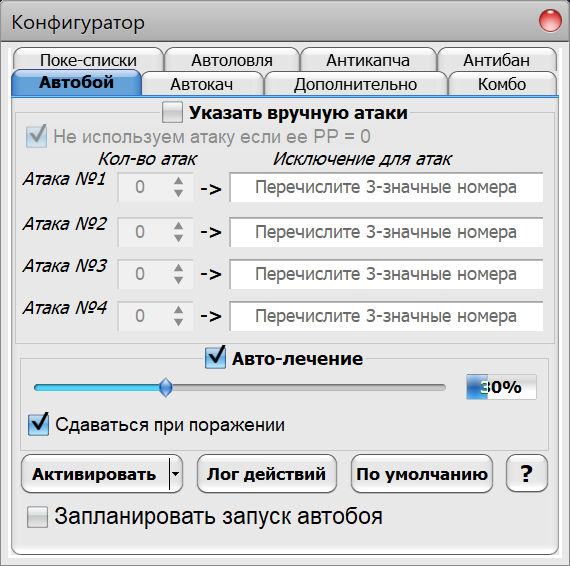
Task: Click the Активировать button
Action: pyautogui.click(x=95, y=474)
